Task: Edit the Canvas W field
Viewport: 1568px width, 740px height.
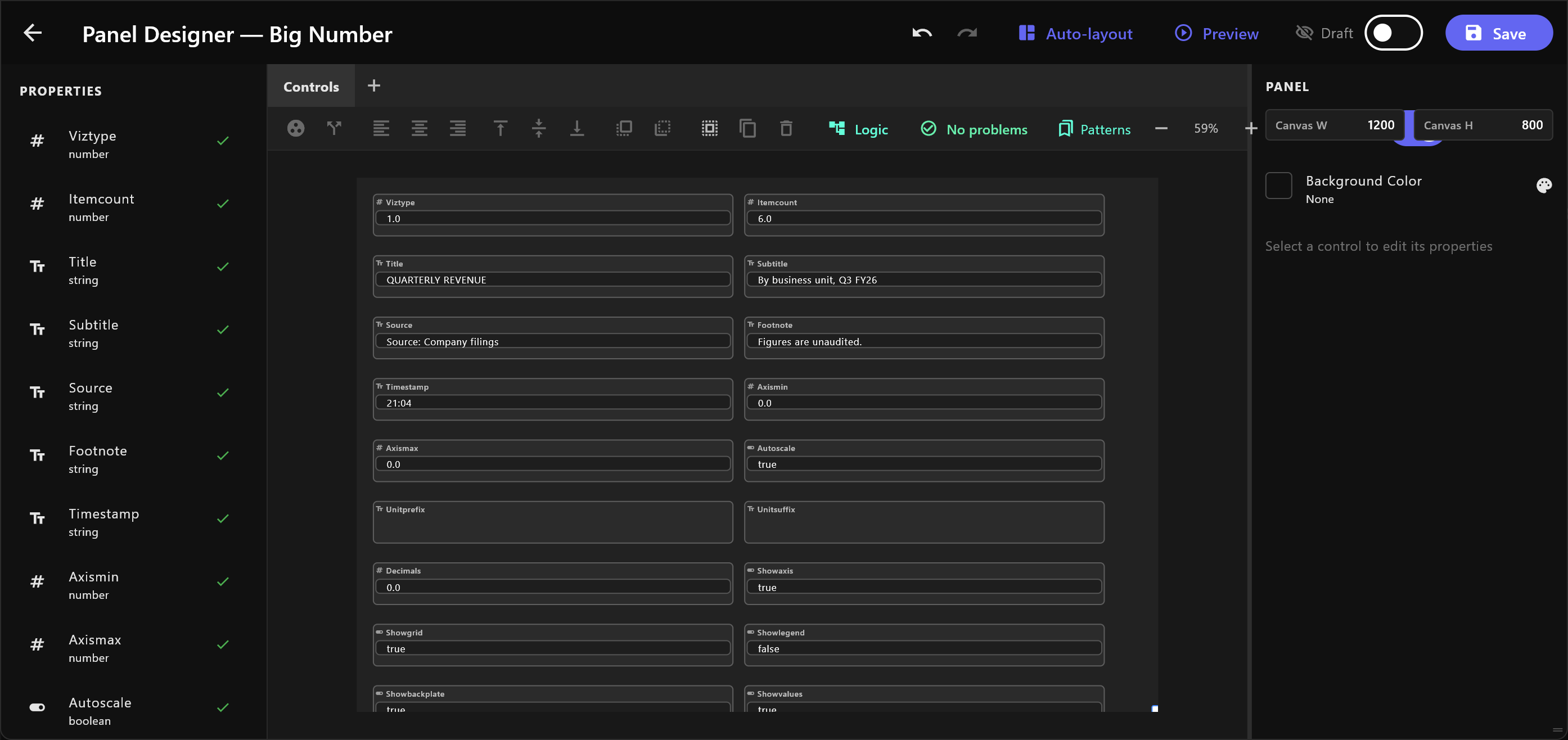Action: (1335, 125)
